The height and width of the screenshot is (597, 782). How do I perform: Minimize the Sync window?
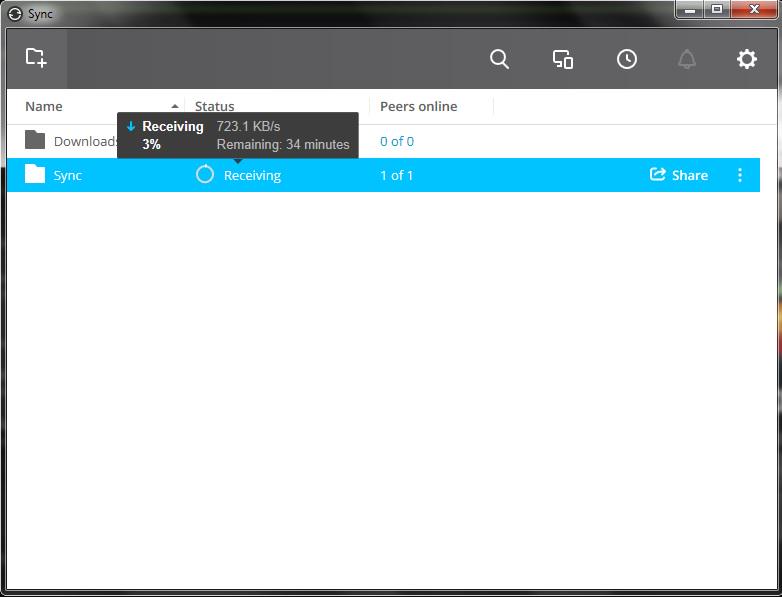pyautogui.click(x=690, y=10)
